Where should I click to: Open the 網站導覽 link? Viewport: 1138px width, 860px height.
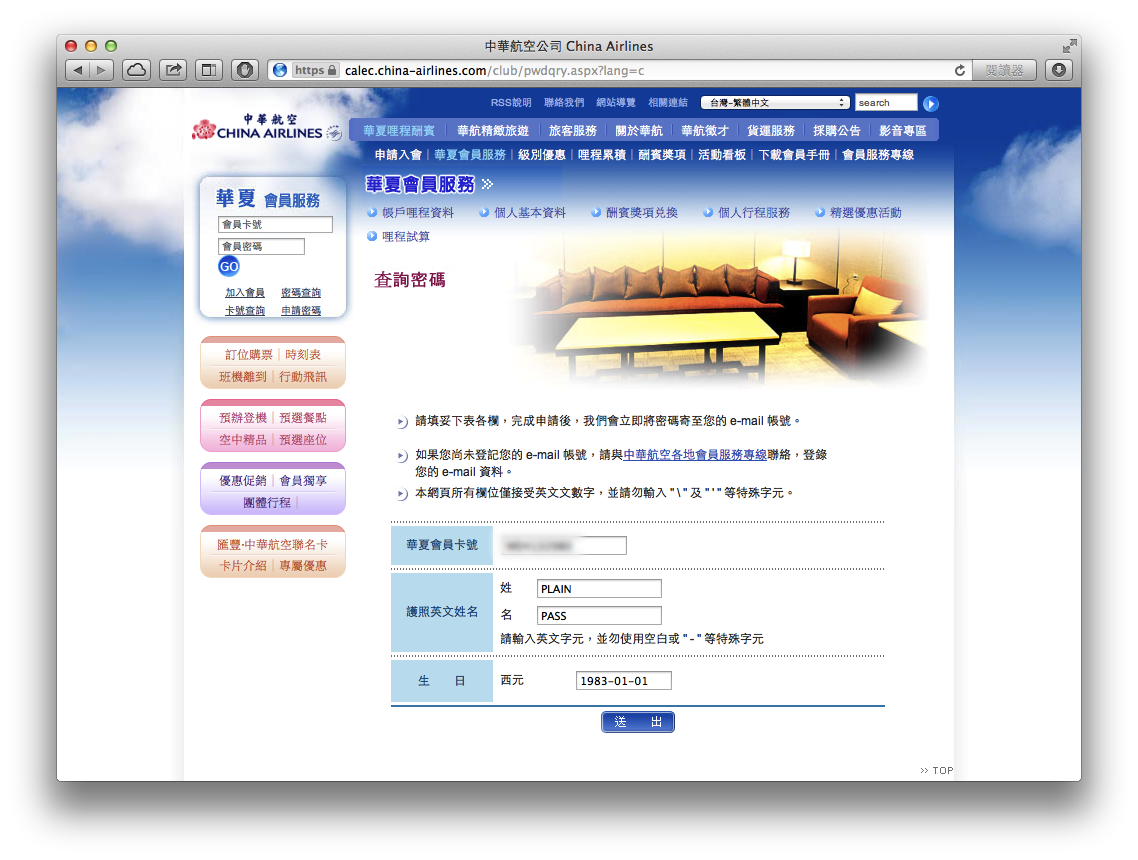[615, 102]
